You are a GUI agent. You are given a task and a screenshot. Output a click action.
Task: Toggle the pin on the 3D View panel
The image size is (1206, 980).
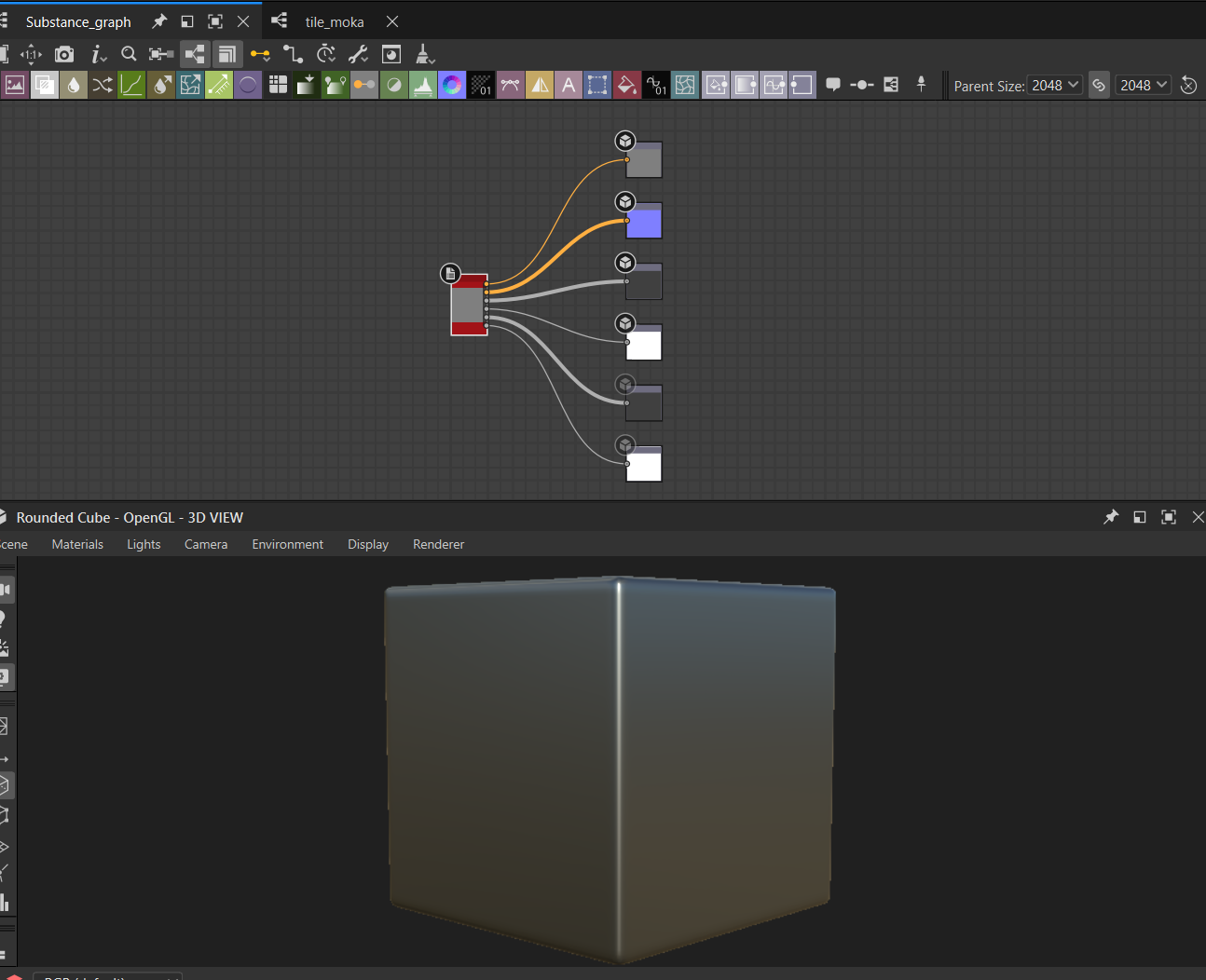pyautogui.click(x=1110, y=517)
